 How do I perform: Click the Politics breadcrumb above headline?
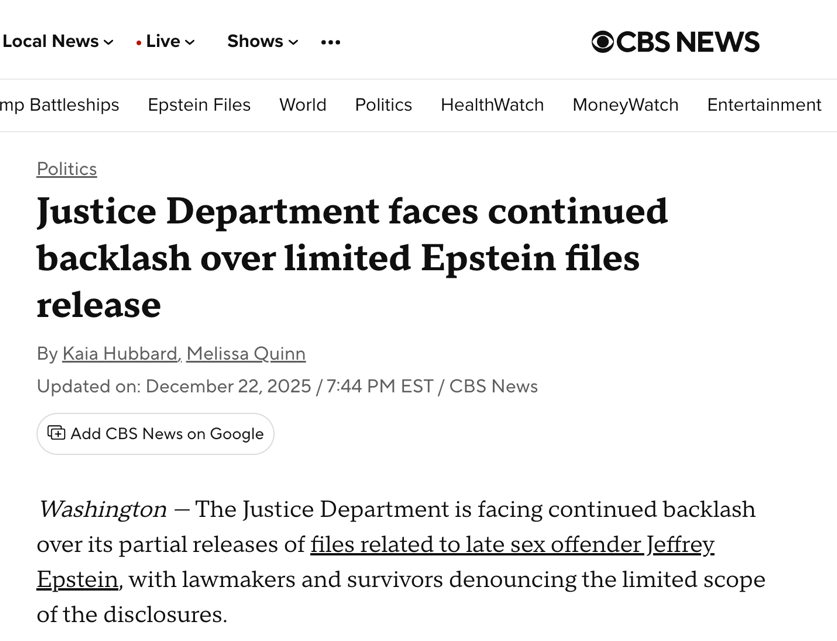tap(67, 169)
